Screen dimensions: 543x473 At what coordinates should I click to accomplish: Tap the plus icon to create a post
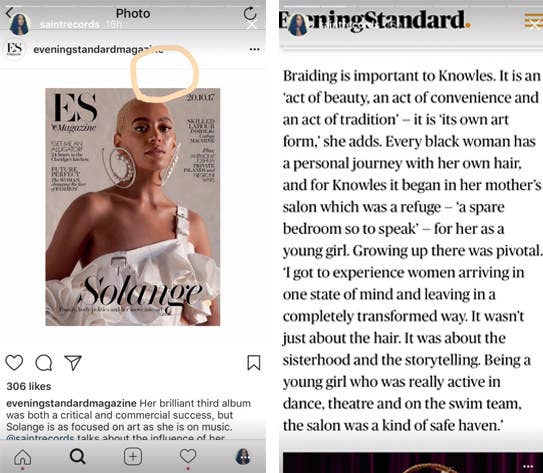pos(133,456)
